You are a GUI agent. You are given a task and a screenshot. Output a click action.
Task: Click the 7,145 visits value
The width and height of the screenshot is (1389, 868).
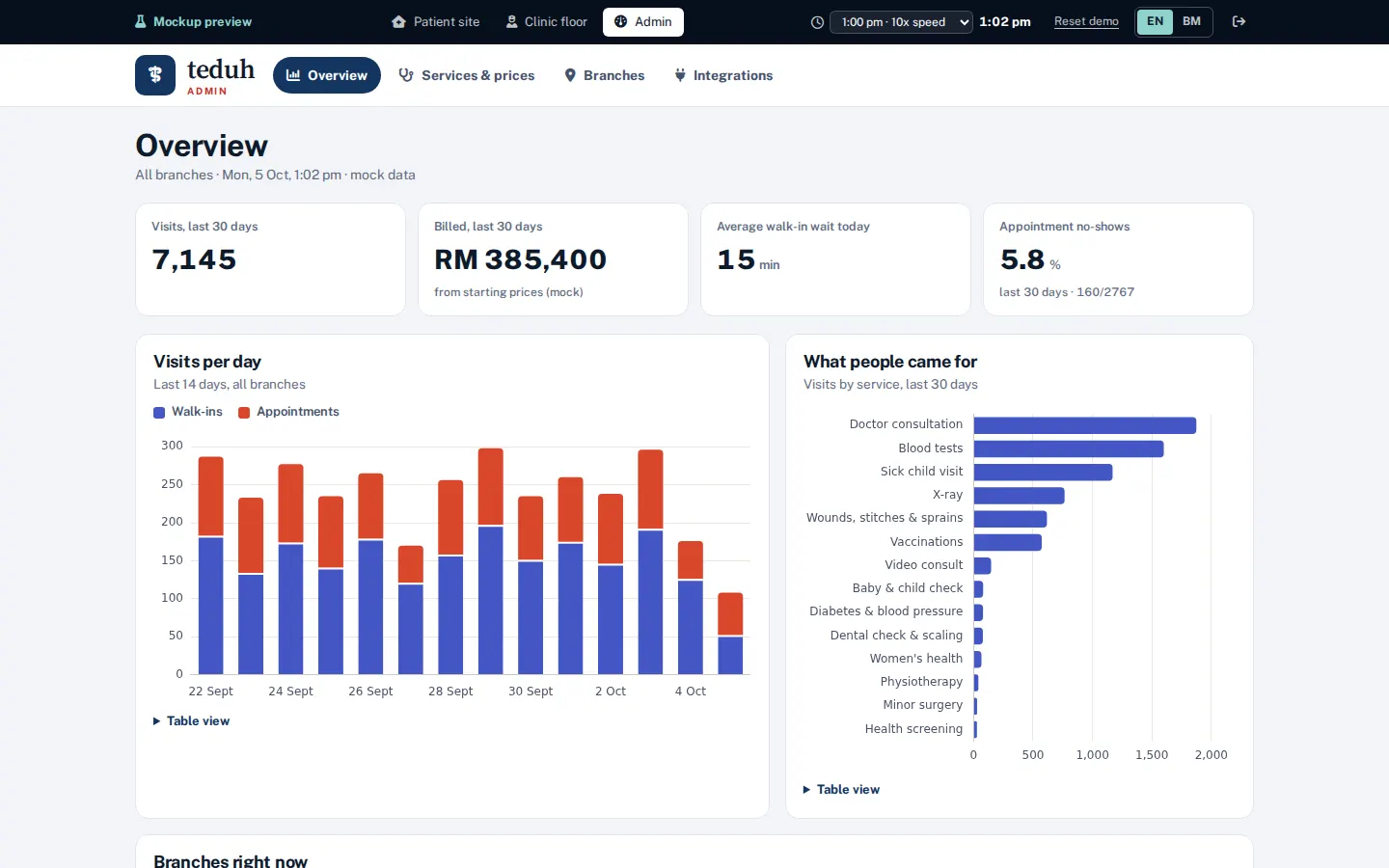pyautogui.click(x=194, y=259)
